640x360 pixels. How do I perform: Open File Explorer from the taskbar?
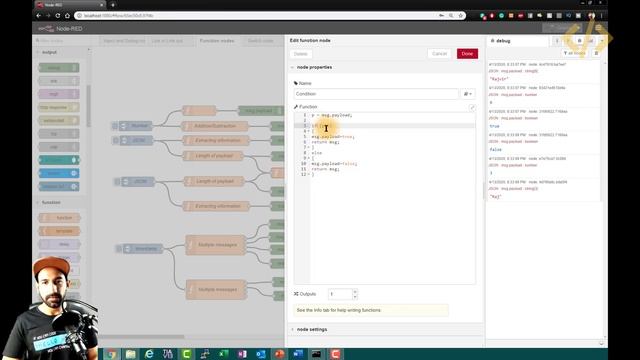130,354
